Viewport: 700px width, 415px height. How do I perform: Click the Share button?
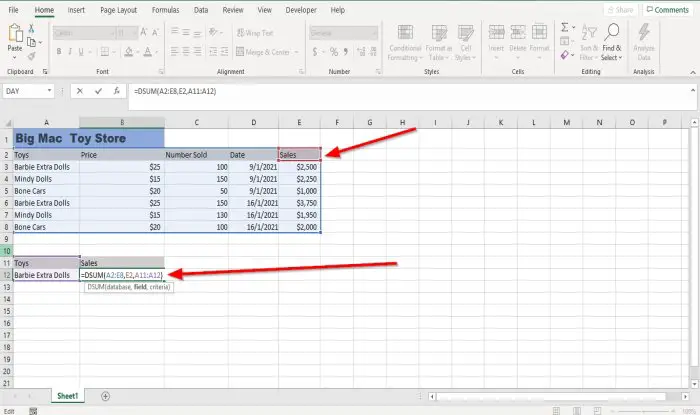621,10
